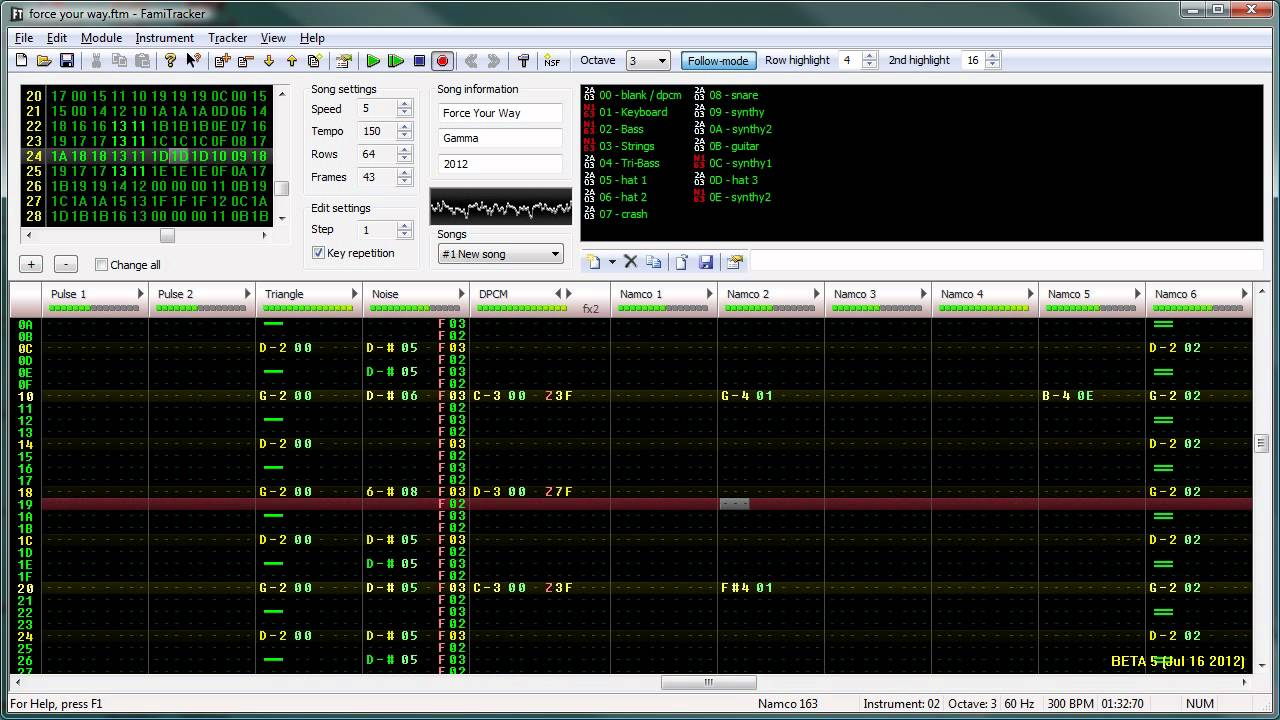Select instrument 0B - guitar
This screenshot has height=720, width=1280.
pos(726,146)
